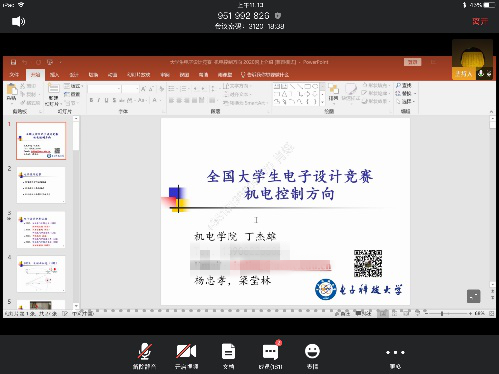Screen dimensions: 499x374
Task: Click Fit slide to window icon
Action: point(492,313)
